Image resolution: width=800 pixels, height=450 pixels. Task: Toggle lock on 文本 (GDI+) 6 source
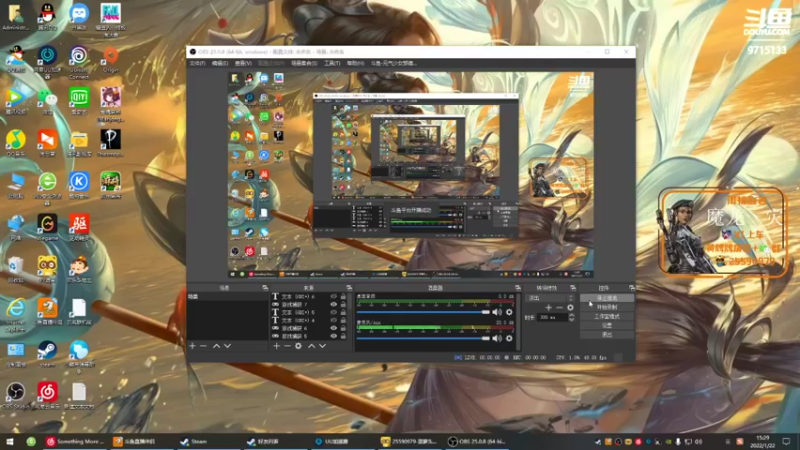pos(343,296)
